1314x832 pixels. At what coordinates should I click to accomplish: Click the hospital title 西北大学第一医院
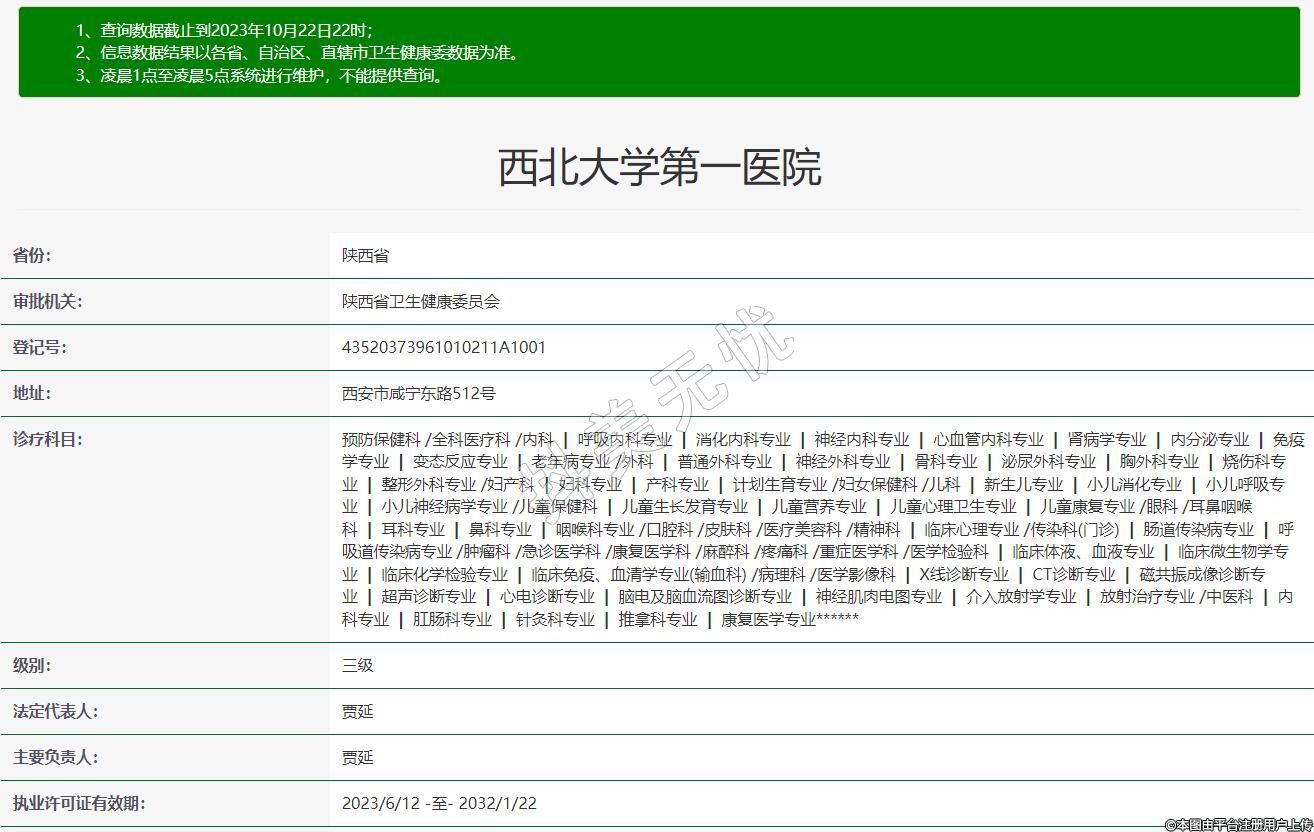click(659, 168)
